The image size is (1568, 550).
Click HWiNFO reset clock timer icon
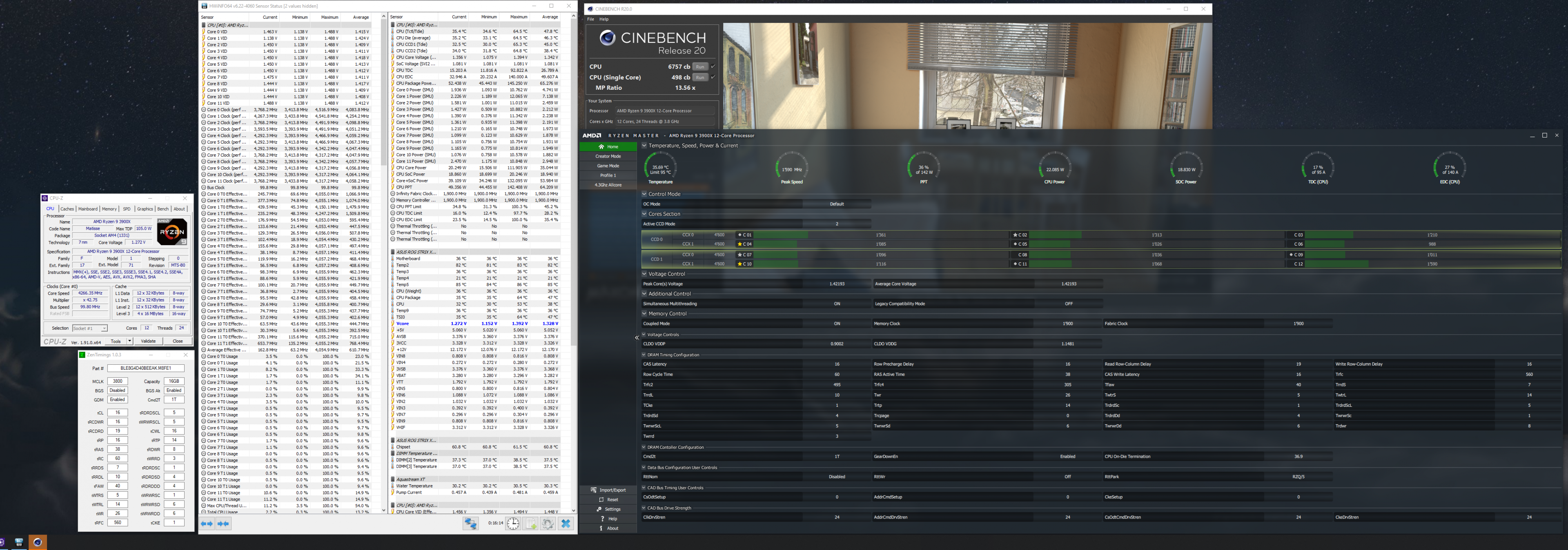pyautogui.click(x=513, y=523)
